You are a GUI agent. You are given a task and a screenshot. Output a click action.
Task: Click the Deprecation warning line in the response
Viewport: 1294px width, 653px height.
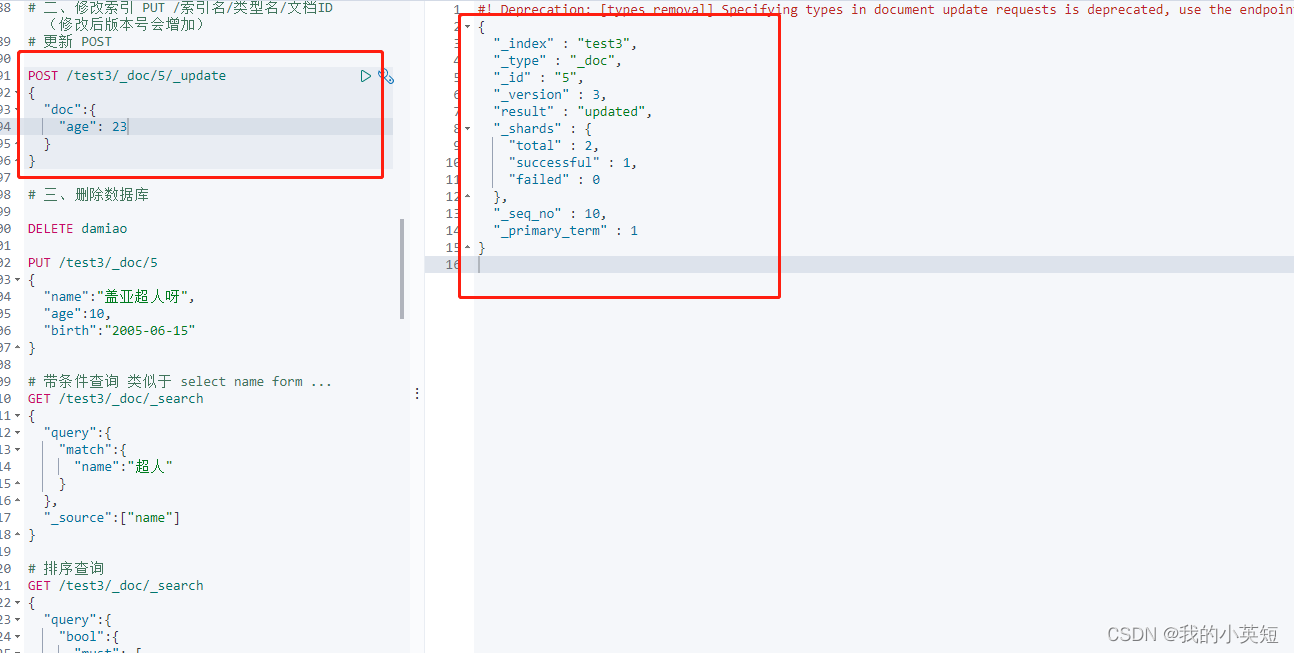point(885,10)
